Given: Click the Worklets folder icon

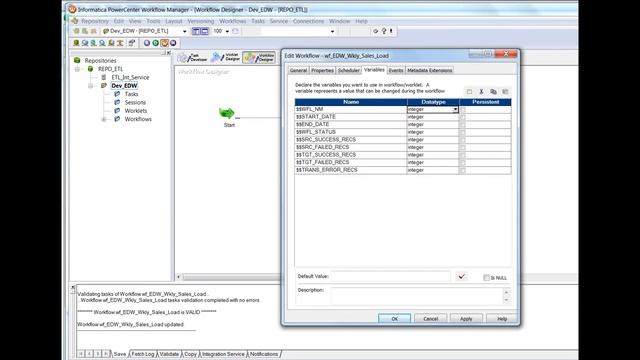Looking at the screenshot, I should coord(117,111).
